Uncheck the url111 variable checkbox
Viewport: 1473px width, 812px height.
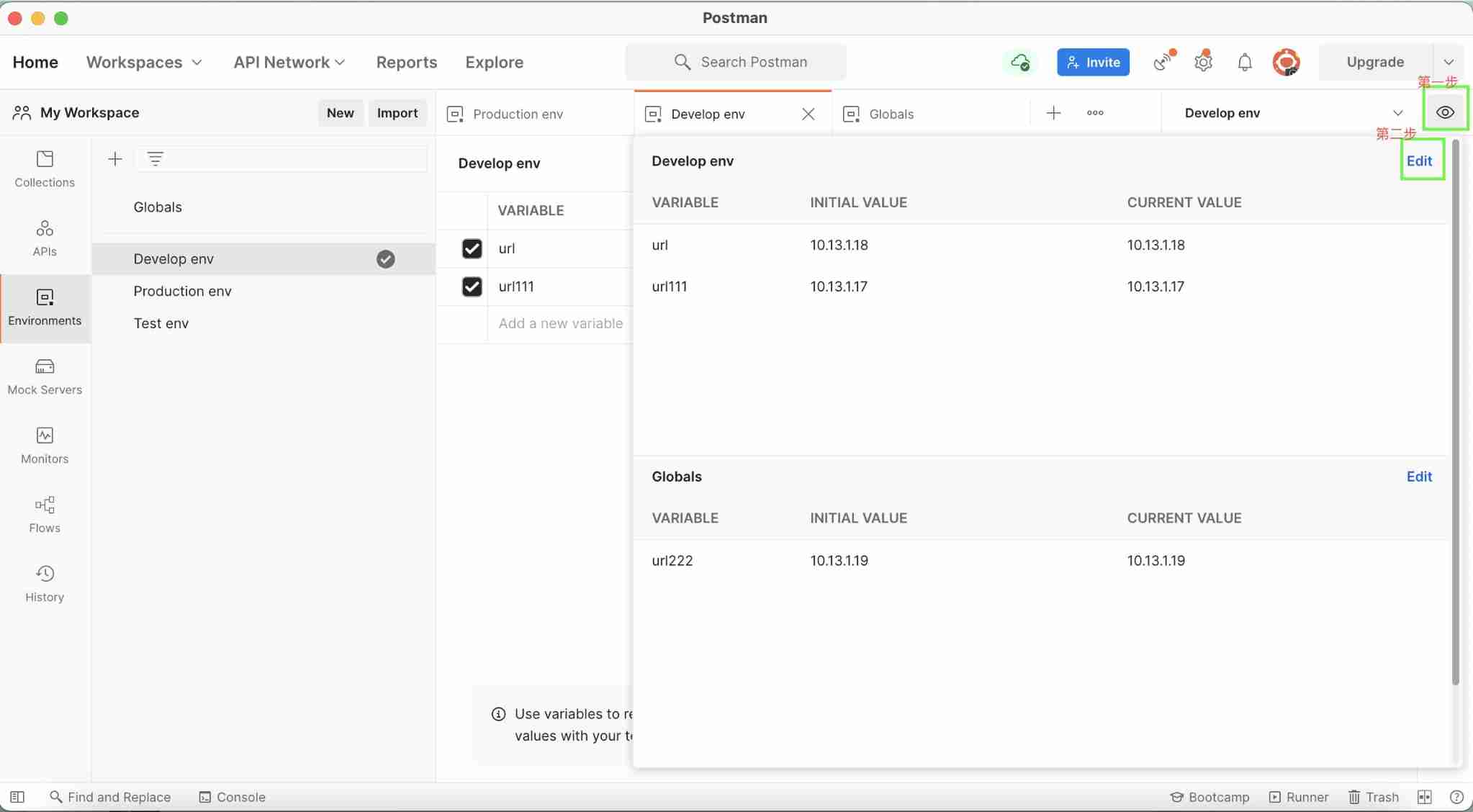pos(472,287)
